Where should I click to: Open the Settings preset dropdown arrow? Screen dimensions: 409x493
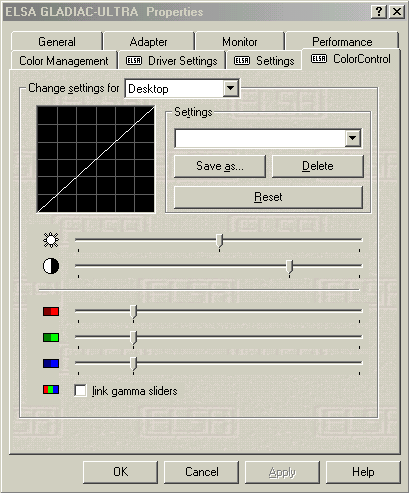(x=353, y=138)
